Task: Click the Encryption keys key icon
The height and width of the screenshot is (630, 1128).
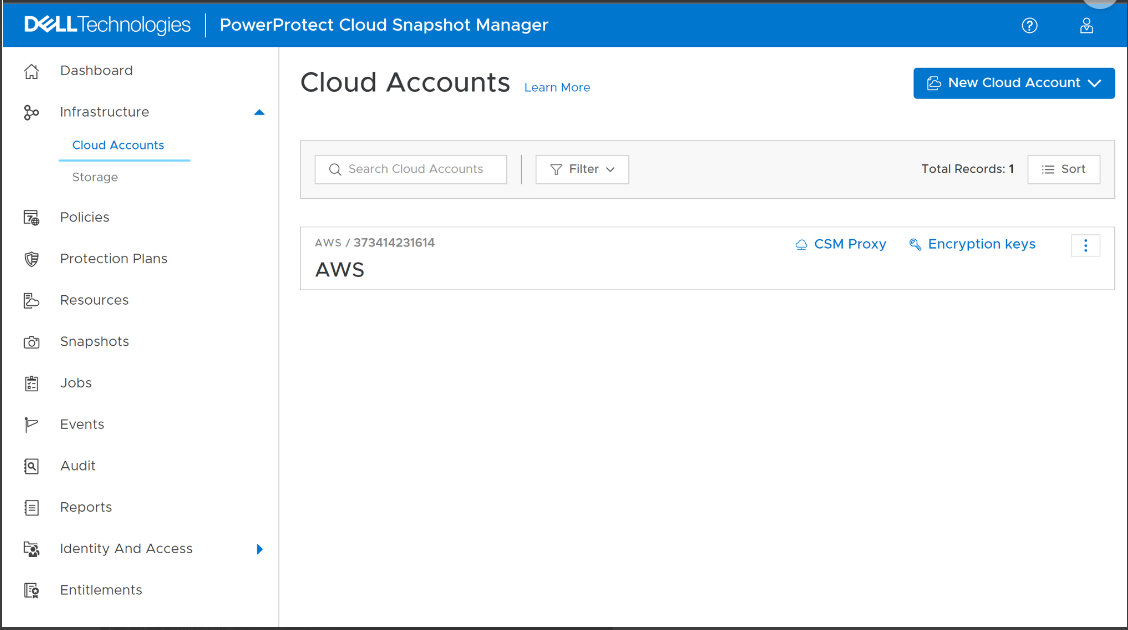Action: coord(915,245)
